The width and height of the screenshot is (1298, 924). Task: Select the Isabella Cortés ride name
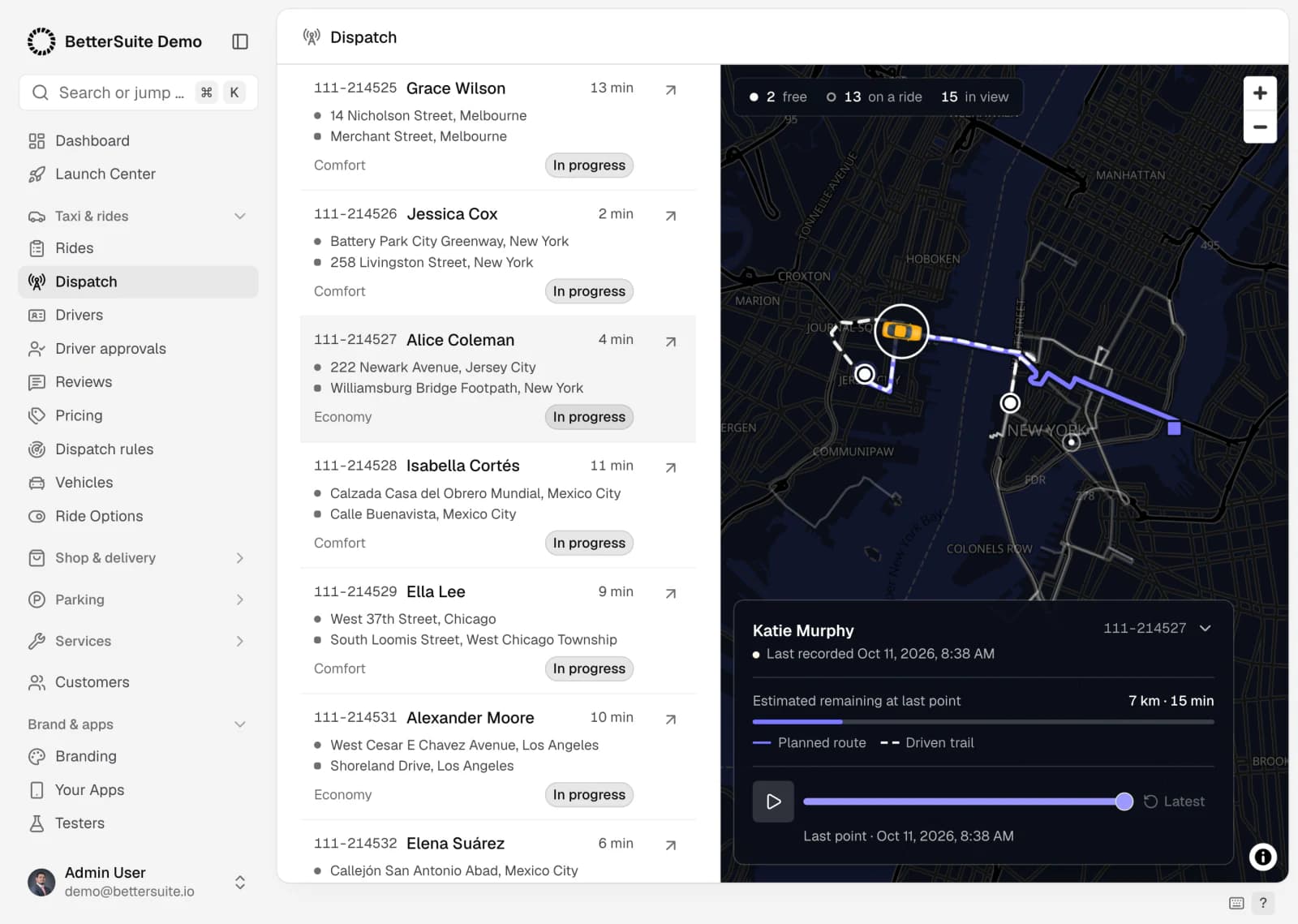pos(462,466)
